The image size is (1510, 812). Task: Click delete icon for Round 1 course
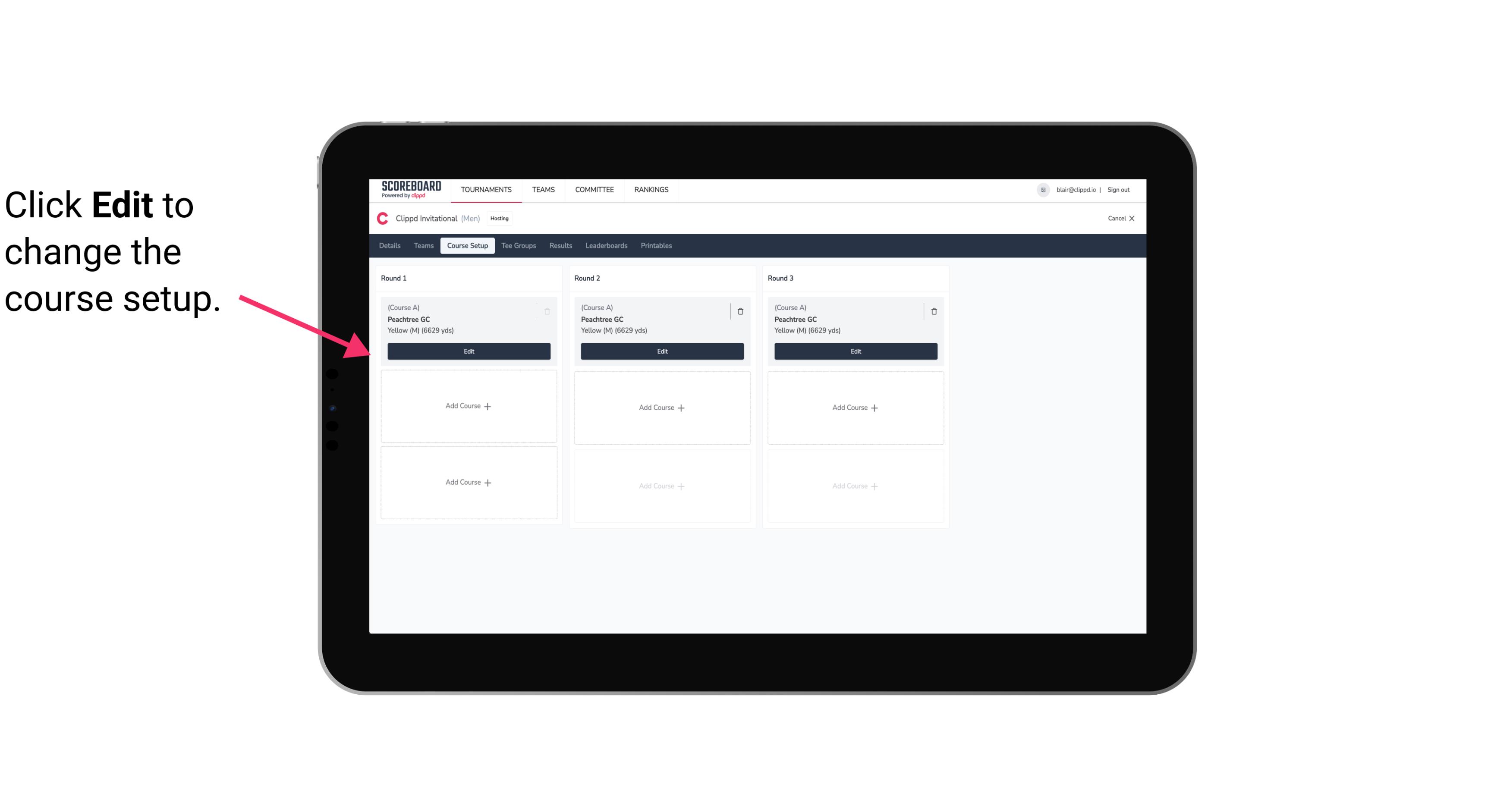[547, 311]
